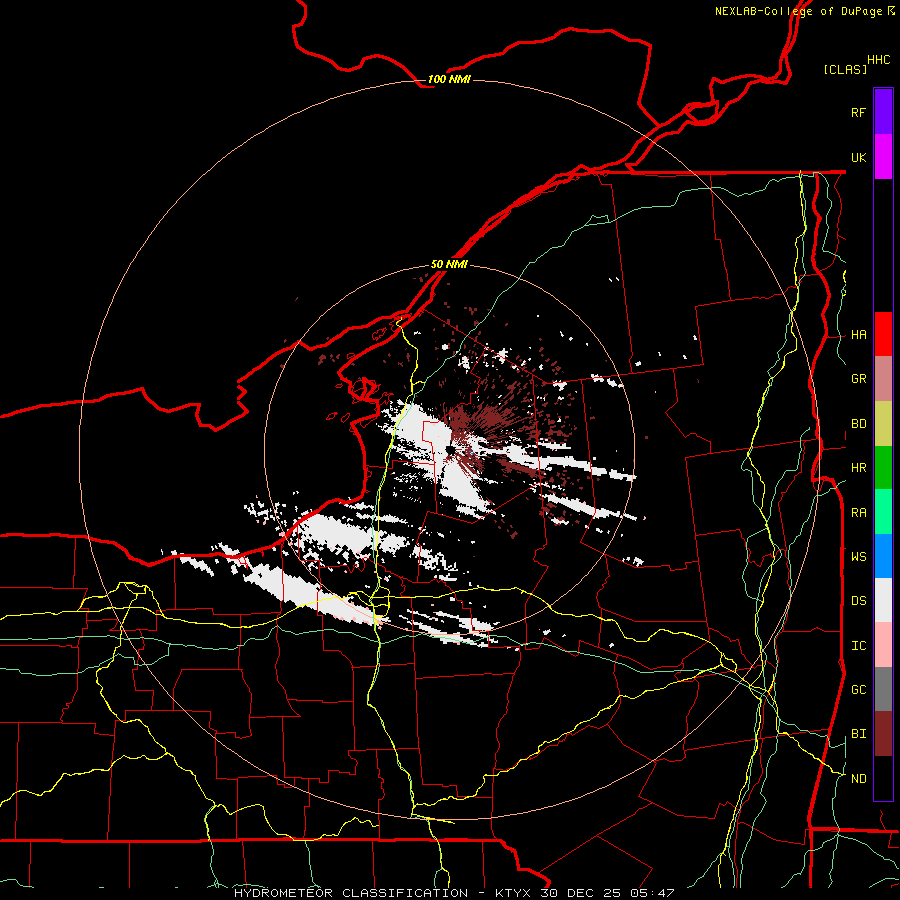Click the BI dark red legend swatch
This screenshot has height=900, width=900.
883,734
